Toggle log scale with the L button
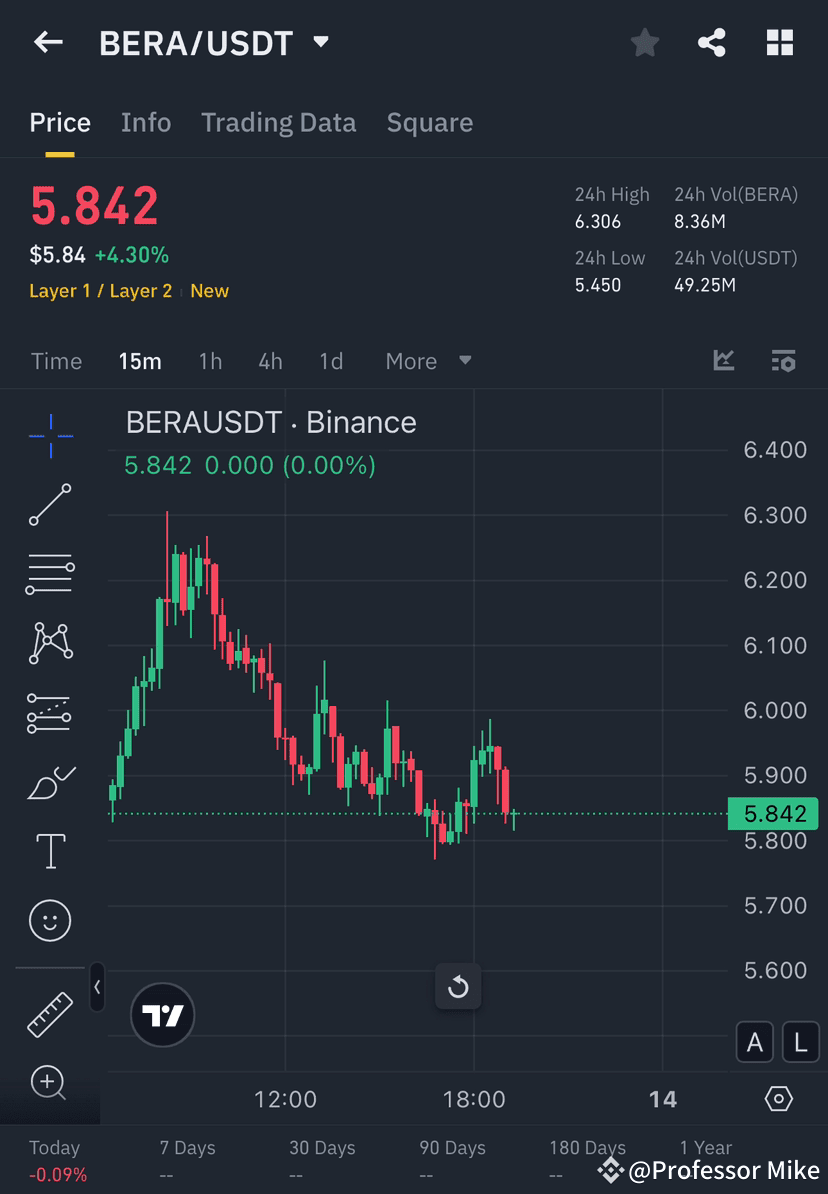Image resolution: width=828 pixels, height=1194 pixels. click(800, 1042)
